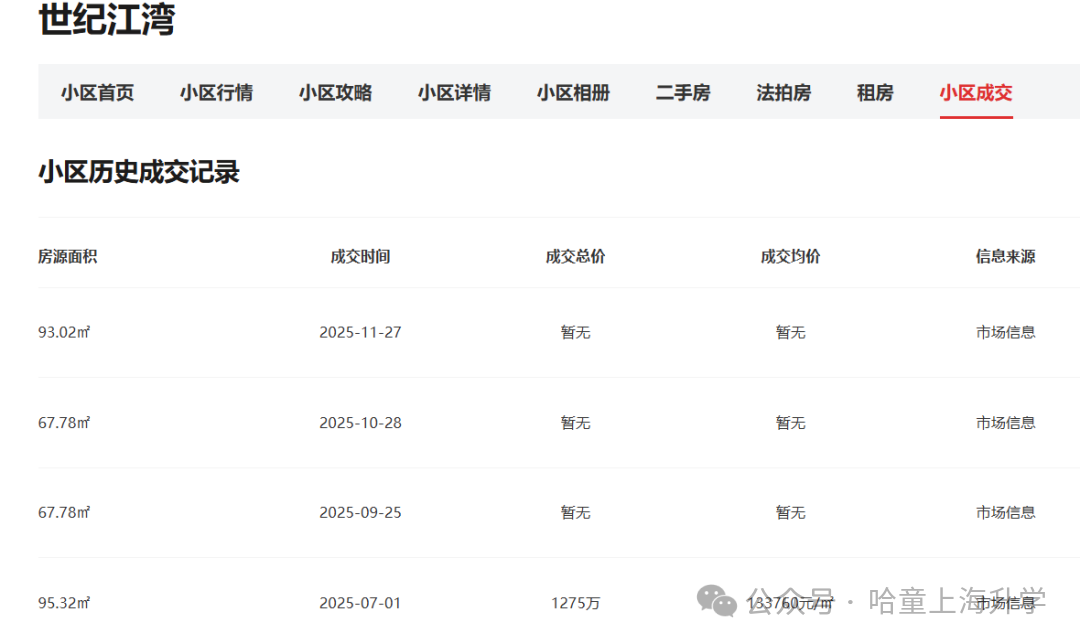Open the 租房 tab
The image size is (1080, 644).
pyautogui.click(x=875, y=93)
